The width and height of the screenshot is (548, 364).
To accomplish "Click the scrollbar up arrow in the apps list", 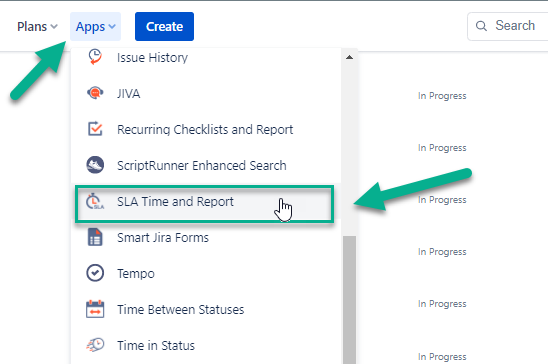I will pyautogui.click(x=349, y=57).
